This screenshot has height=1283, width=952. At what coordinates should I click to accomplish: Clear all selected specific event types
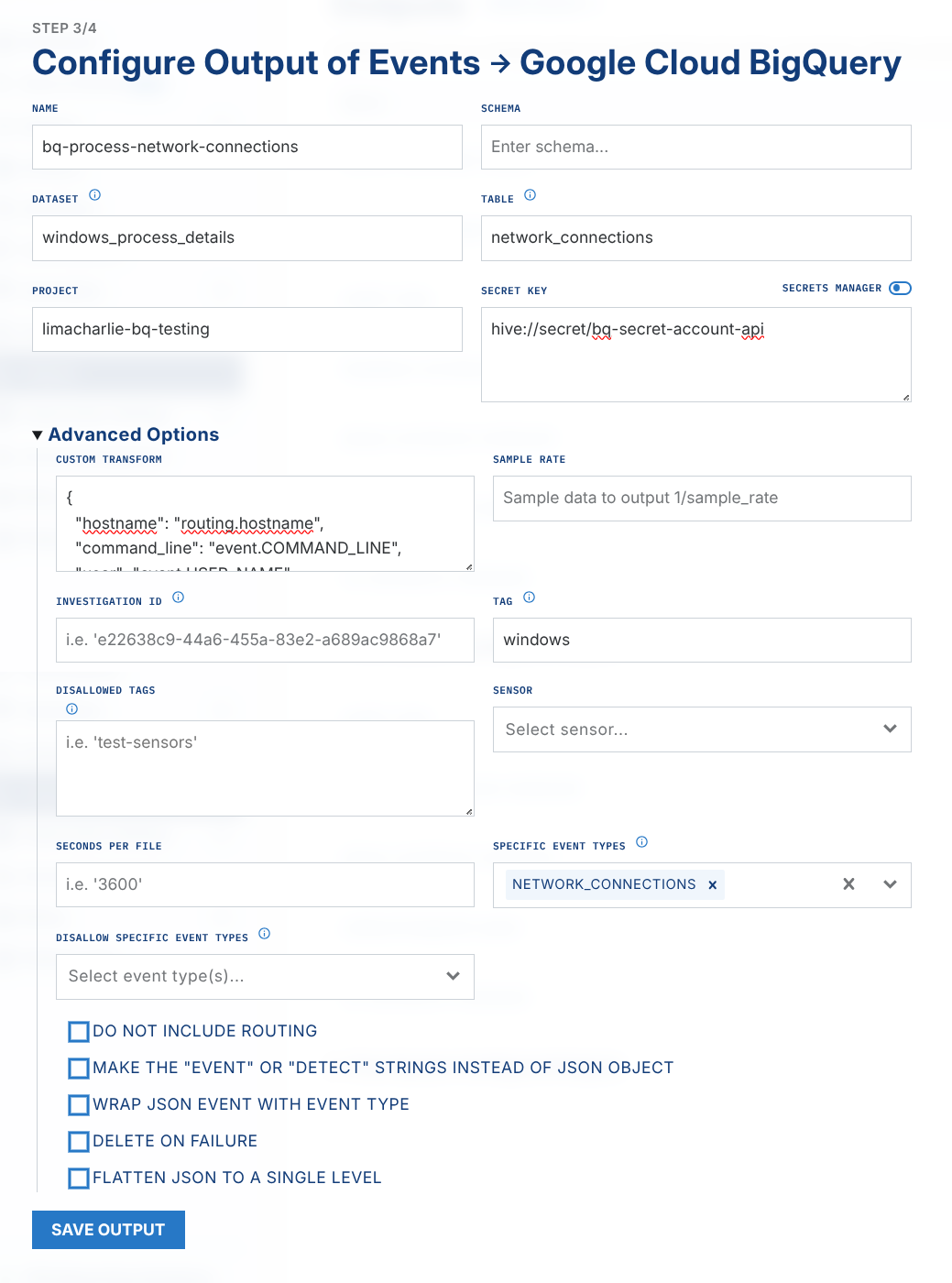tap(848, 884)
